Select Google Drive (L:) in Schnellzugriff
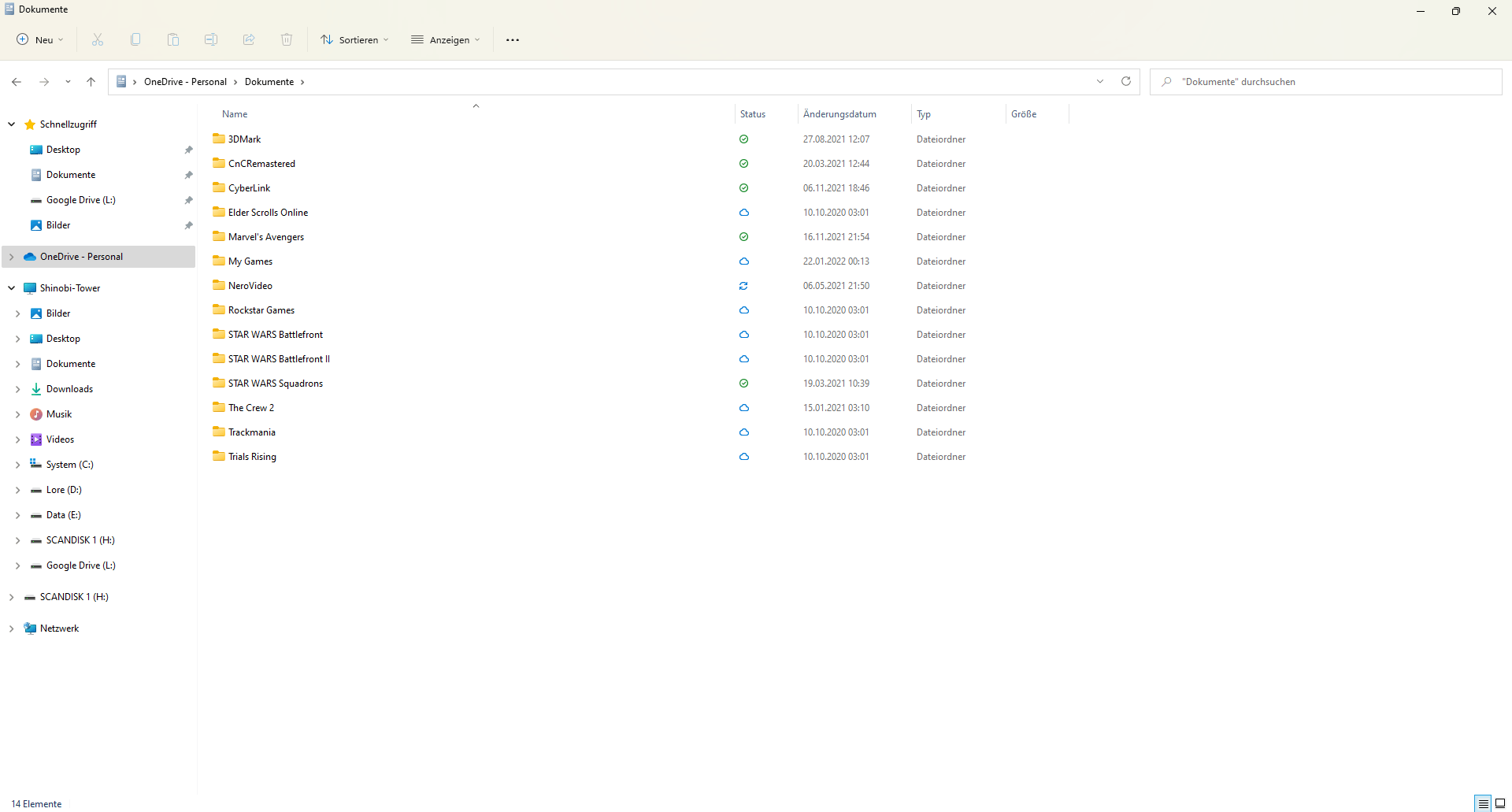 [81, 200]
